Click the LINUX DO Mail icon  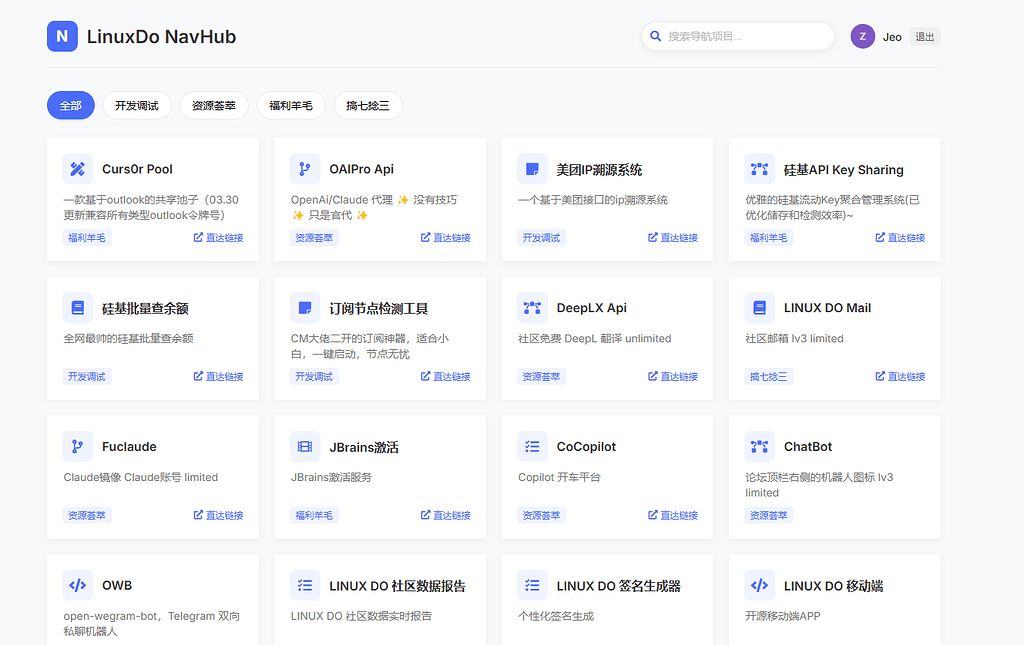coord(760,307)
